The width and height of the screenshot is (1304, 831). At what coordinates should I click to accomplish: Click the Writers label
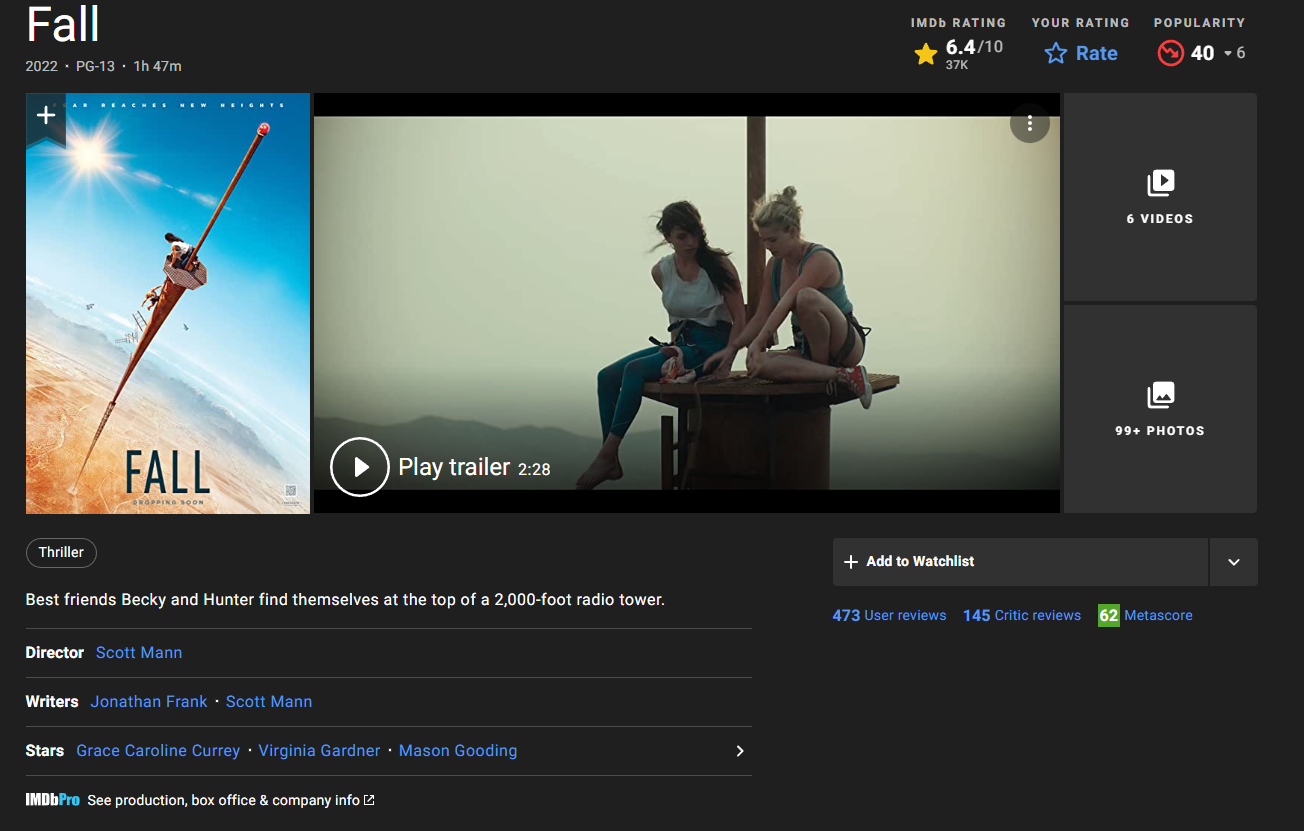coord(52,702)
